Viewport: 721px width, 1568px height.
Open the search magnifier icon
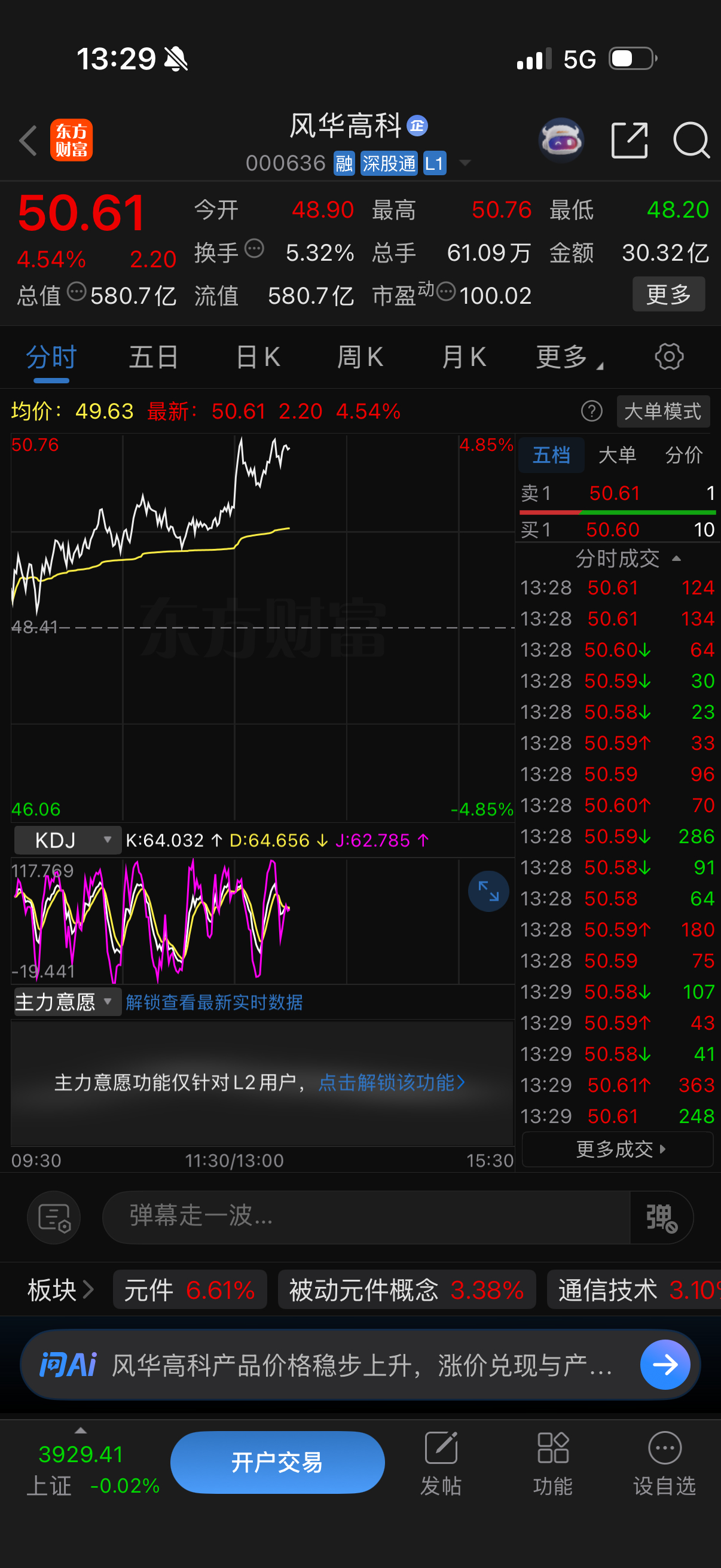tap(691, 140)
